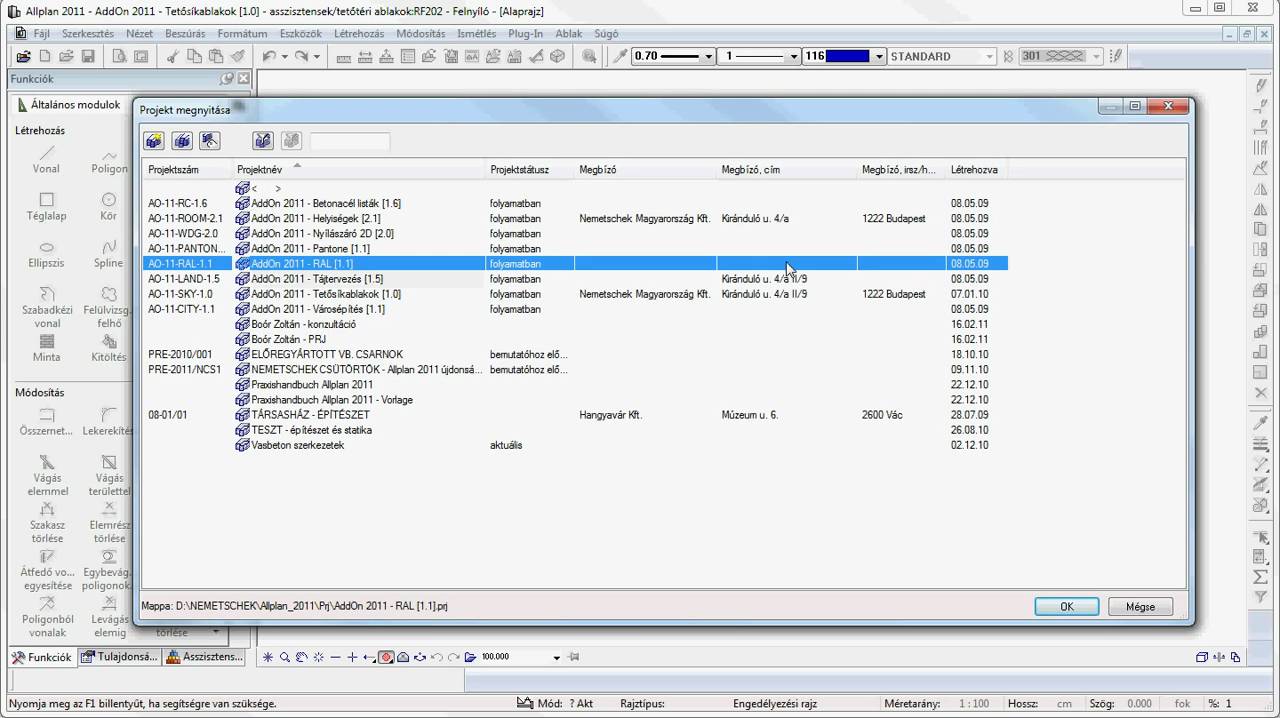Screen dimensions: 1280x718
Task: Click the measure ruler icon in main toolbar
Action: click(x=343, y=57)
